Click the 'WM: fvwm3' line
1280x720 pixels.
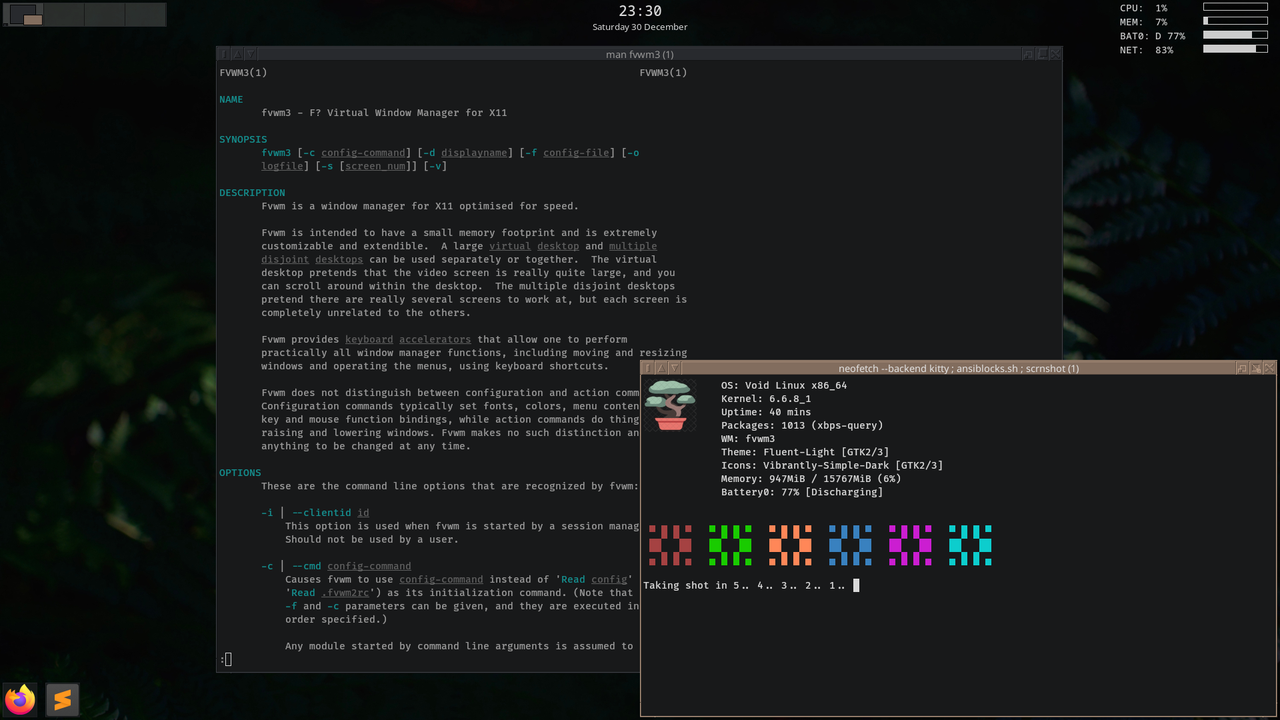[748, 438]
